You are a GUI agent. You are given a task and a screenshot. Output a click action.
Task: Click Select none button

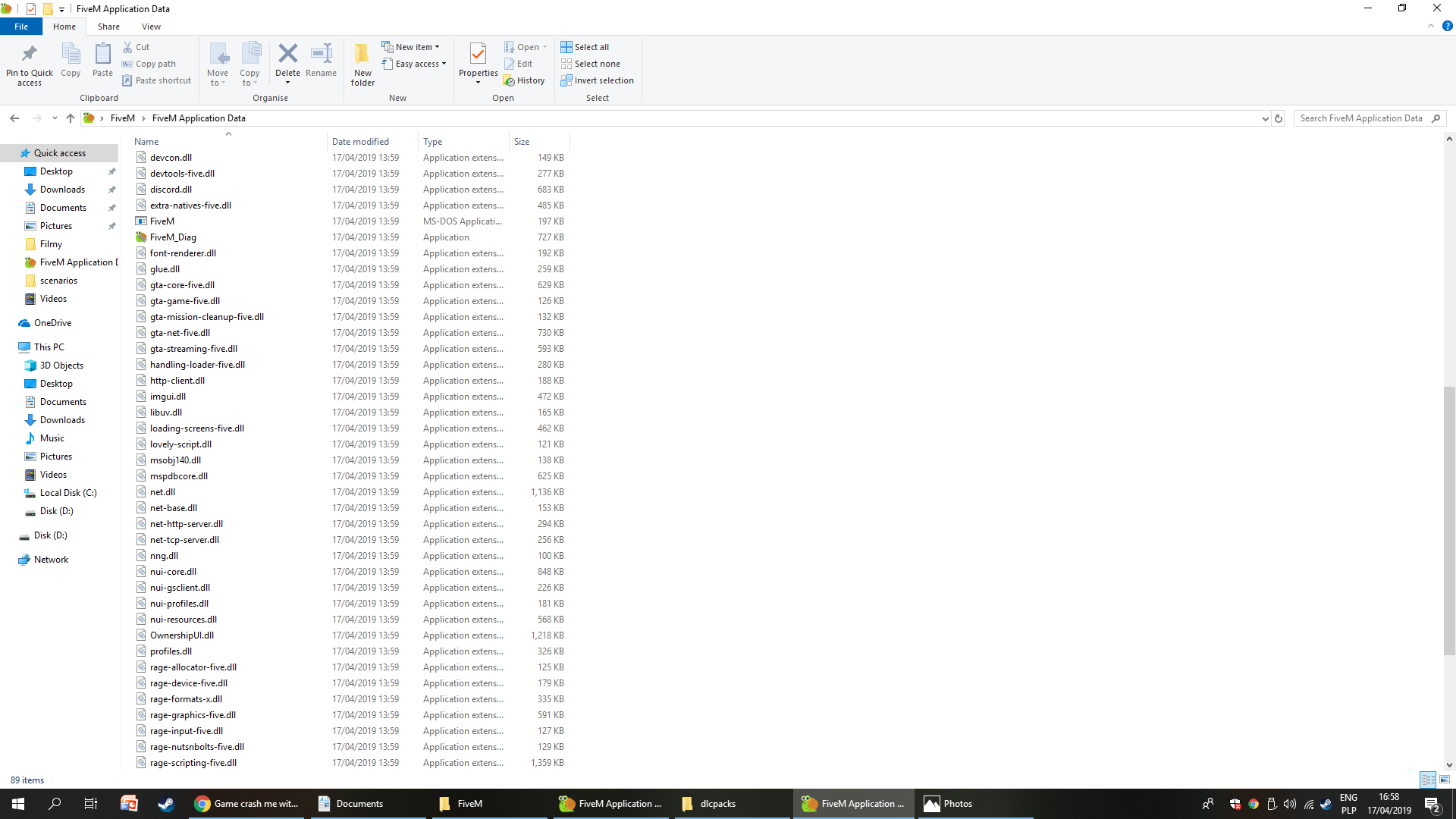[x=590, y=64]
